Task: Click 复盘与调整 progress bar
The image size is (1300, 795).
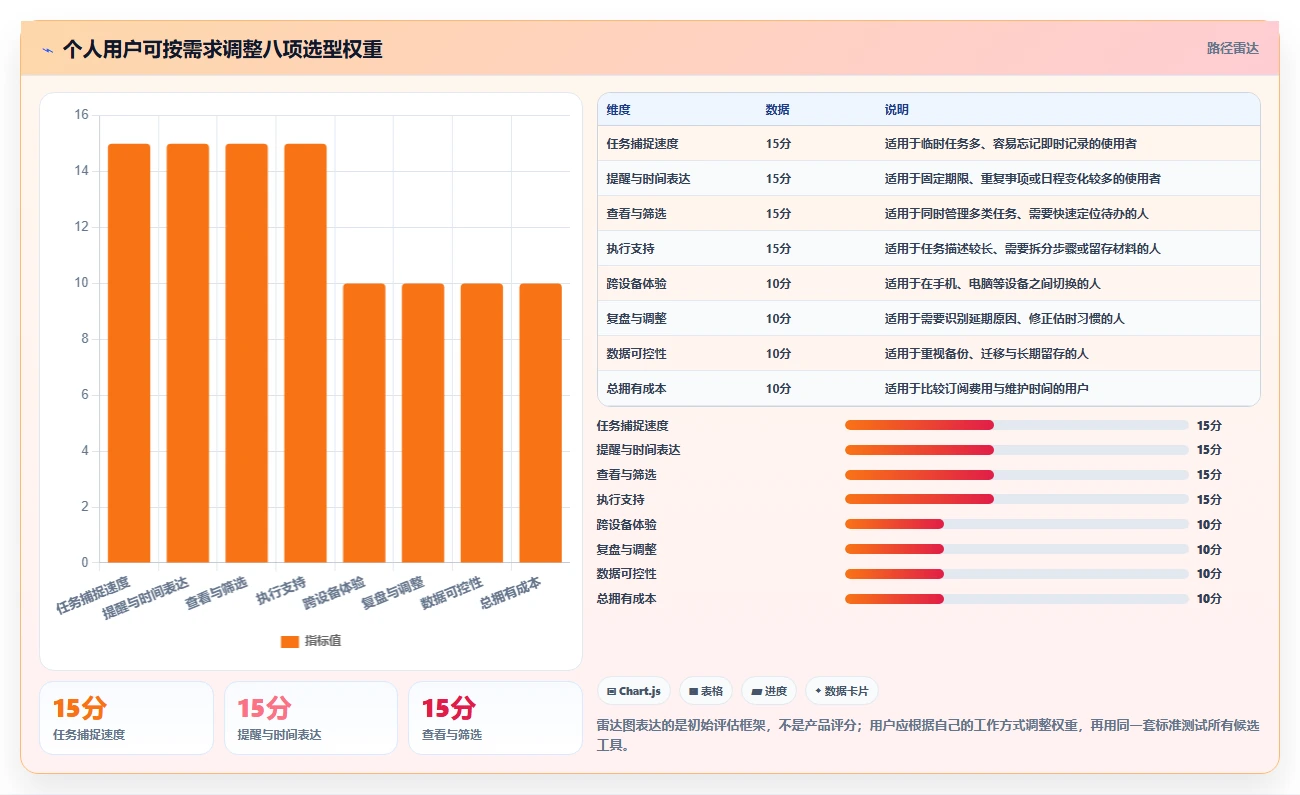Action: [1017, 549]
